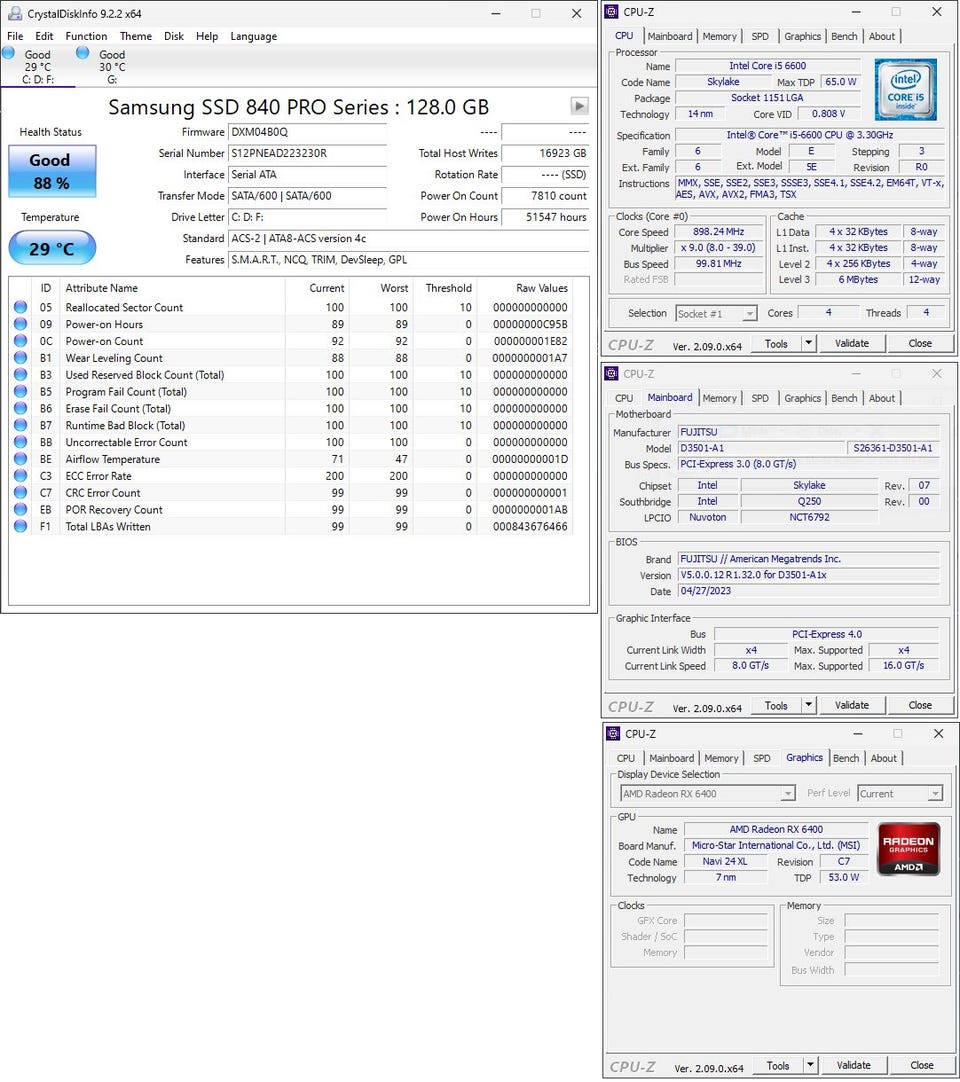This screenshot has height=1082, width=960.
Task: Click Close button in top CPU-Z window
Action: pos(920,343)
